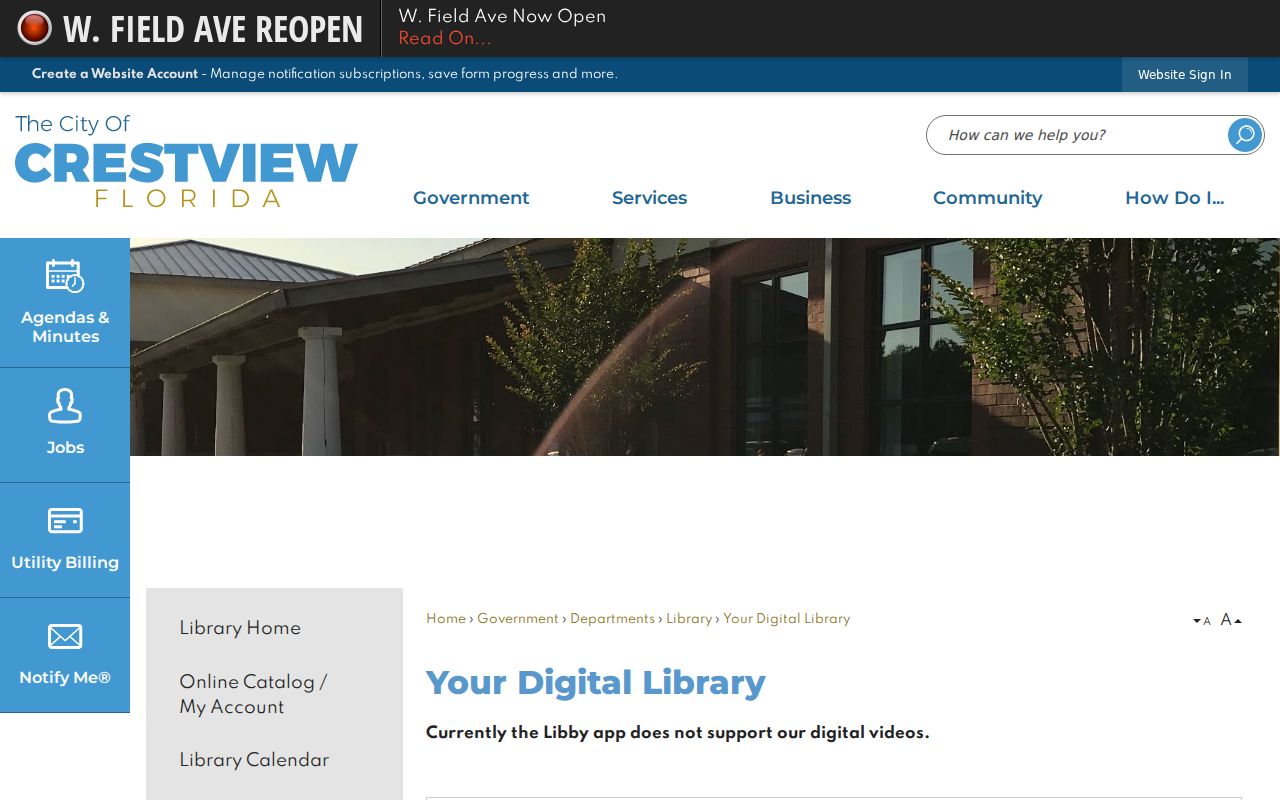Image resolution: width=1280 pixels, height=800 pixels.
Task: Follow the Read On... alert link
Action: [x=445, y=39]
